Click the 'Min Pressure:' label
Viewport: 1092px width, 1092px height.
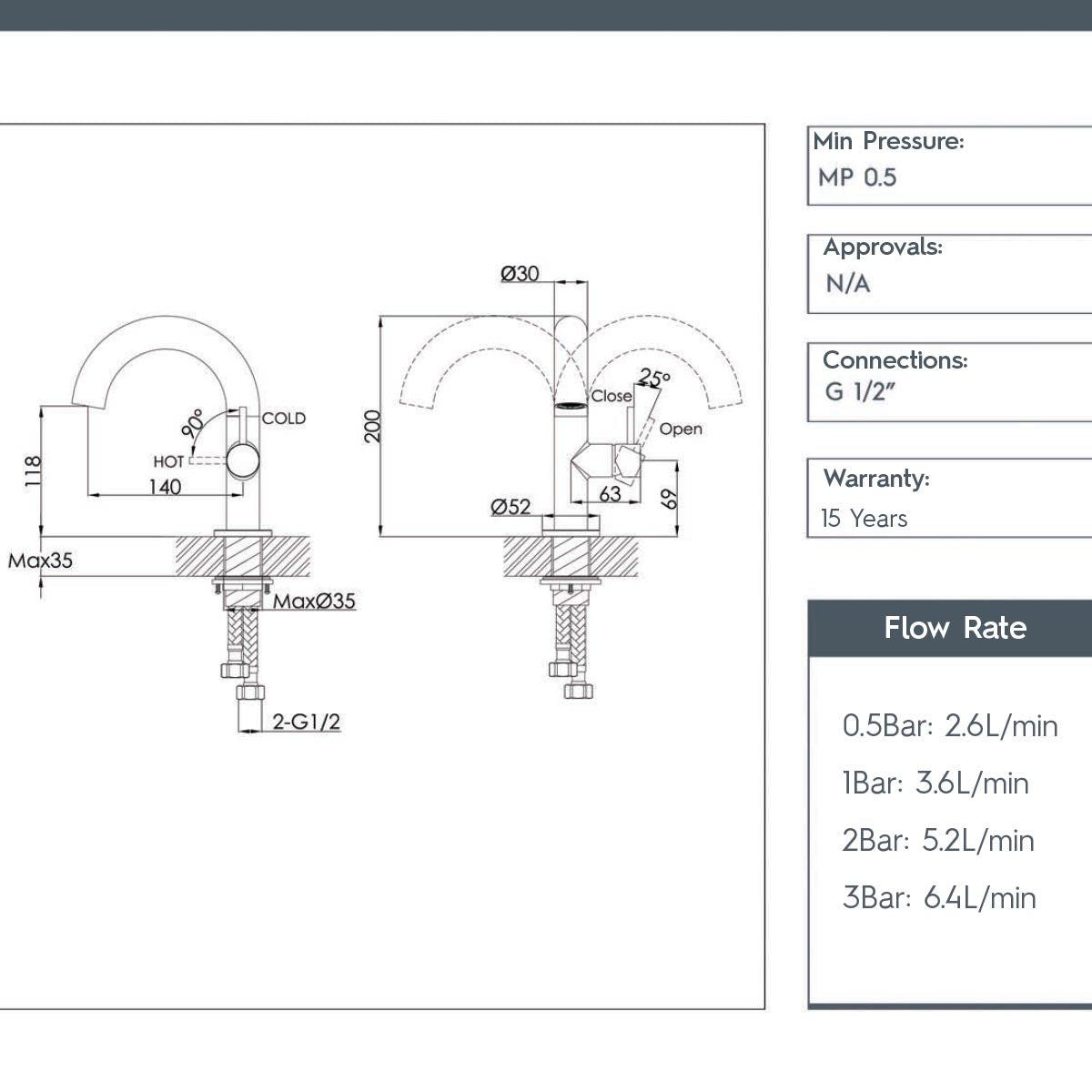[x=888, y=142]
